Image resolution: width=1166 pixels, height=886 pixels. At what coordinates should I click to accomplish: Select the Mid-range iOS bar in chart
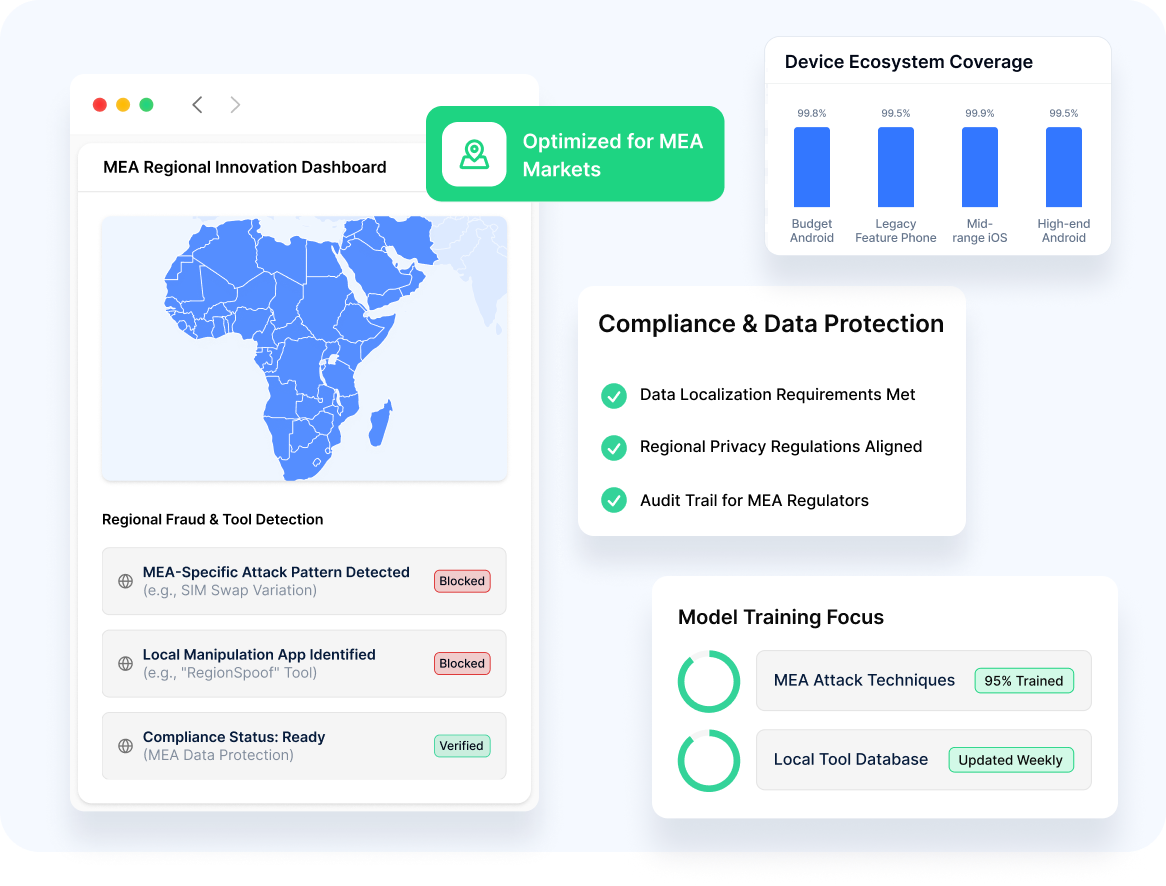[x=980, y=167]
